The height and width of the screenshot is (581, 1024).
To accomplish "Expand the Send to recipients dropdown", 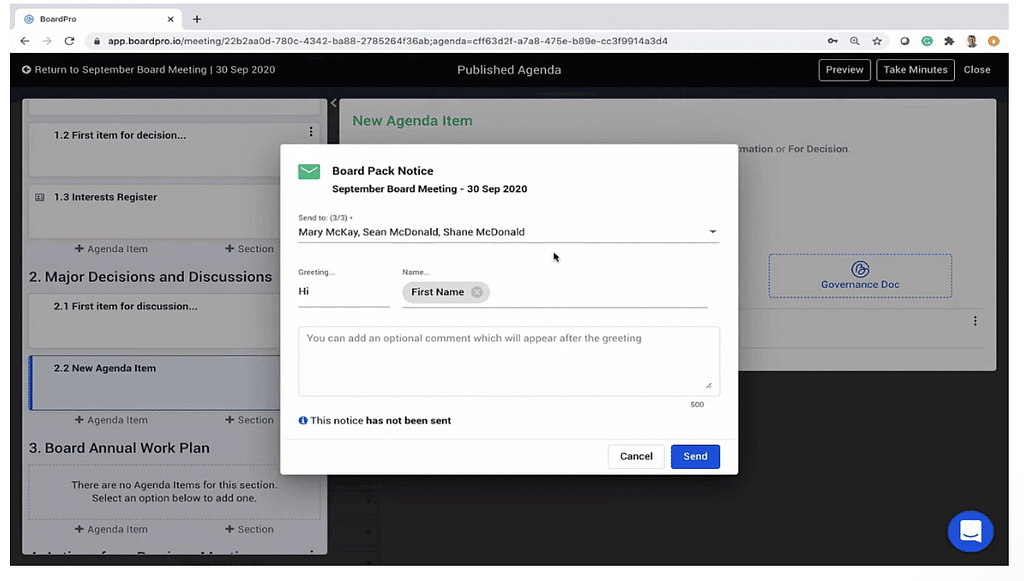I will click(x=712, y=232).
